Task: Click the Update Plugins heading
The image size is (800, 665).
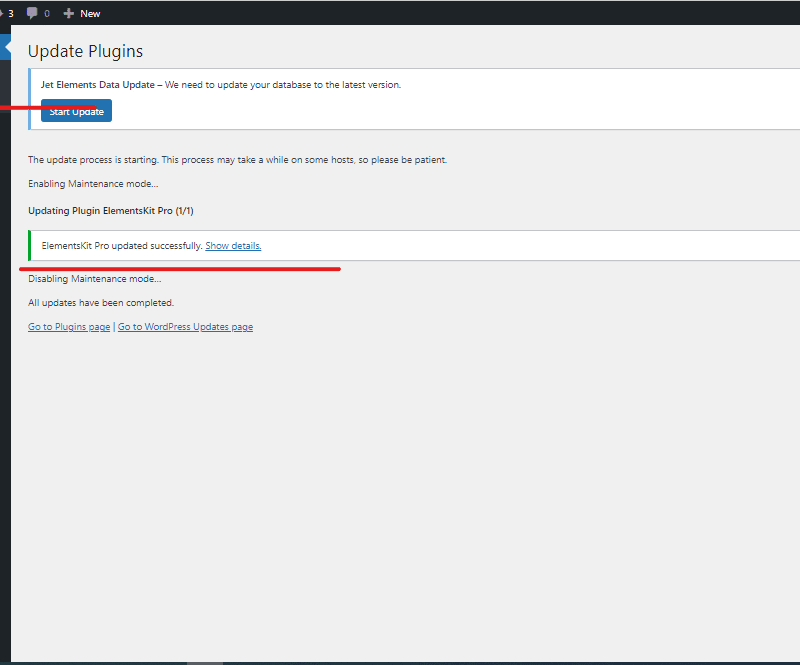Action: pos(85,51)
